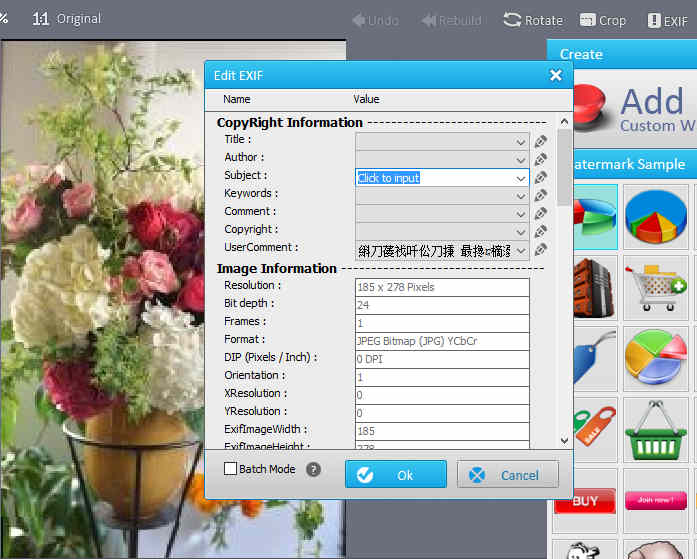Select the Crop tool in toolbar

(603, 20)
